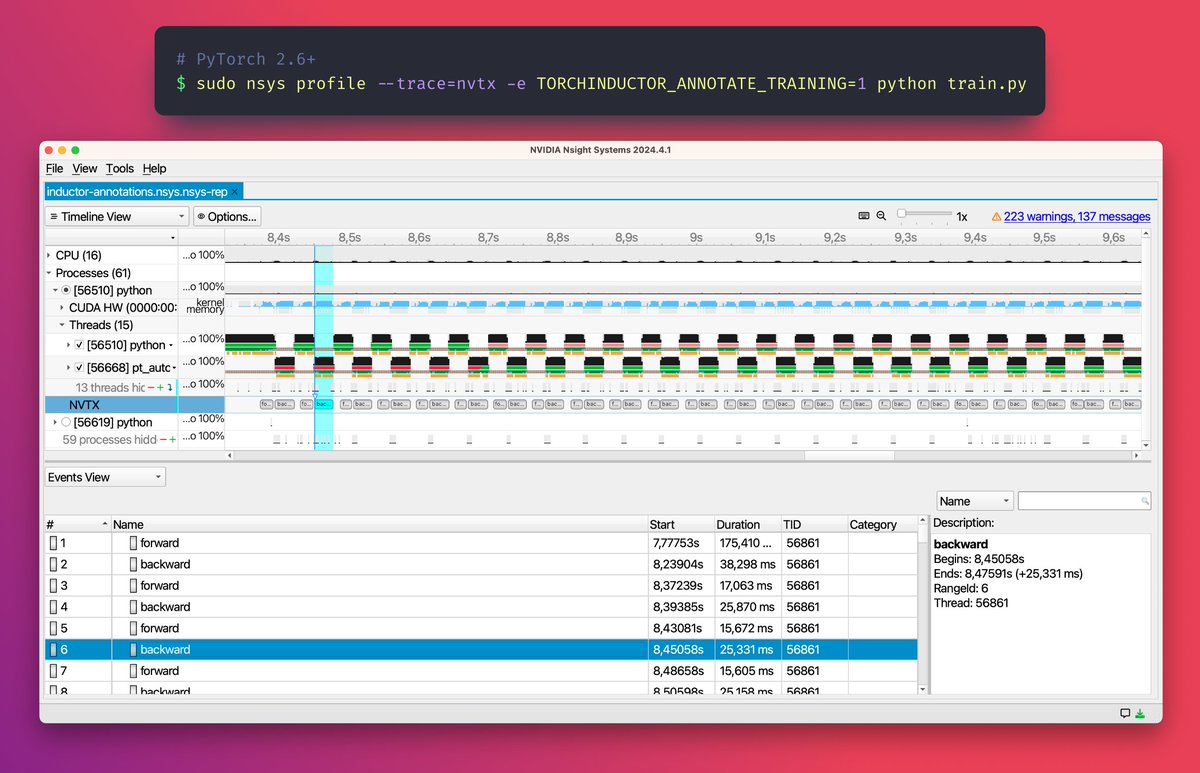The height and width of the screenshot is (773, 1200).
Task: Click the display icon next to the download icon
Action: click(x=1125, y=713)
